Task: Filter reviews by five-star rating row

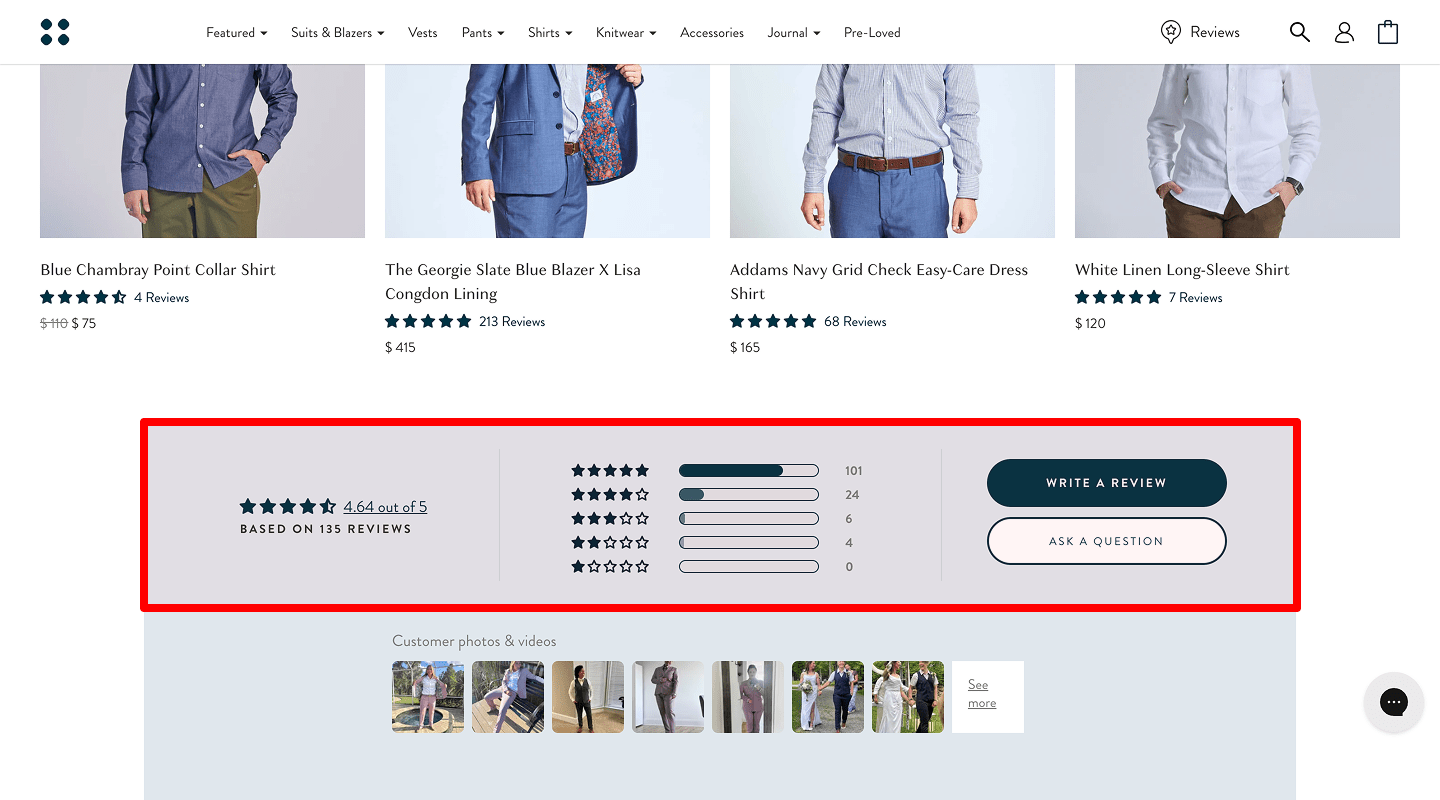Action: [610, 471]
